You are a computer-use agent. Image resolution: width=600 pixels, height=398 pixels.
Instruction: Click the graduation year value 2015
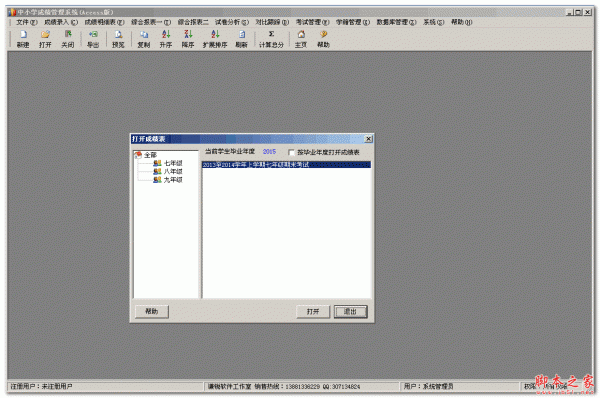(x=269, y=152)
